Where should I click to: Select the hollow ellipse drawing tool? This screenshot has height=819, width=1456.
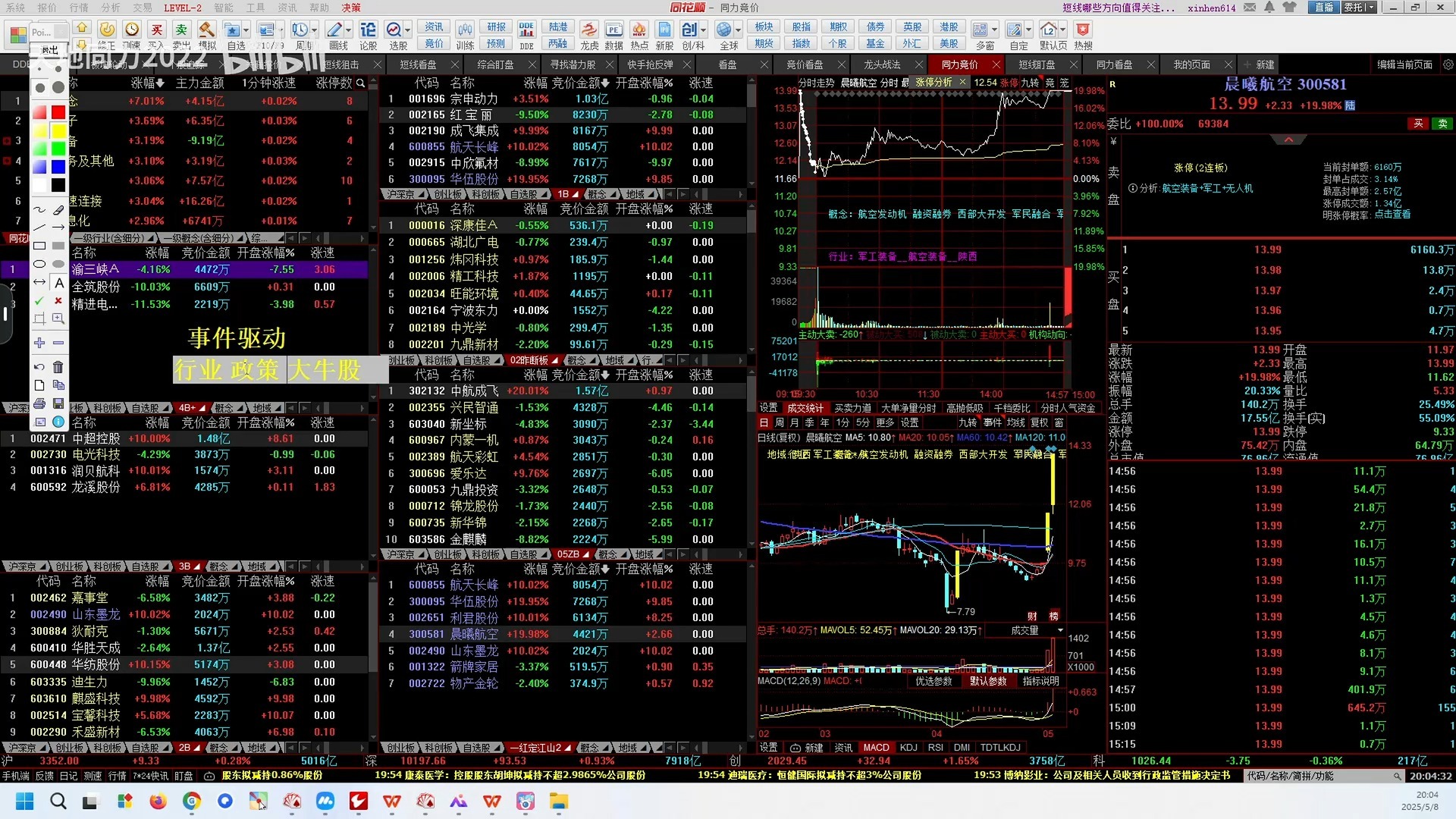(39, 264)
